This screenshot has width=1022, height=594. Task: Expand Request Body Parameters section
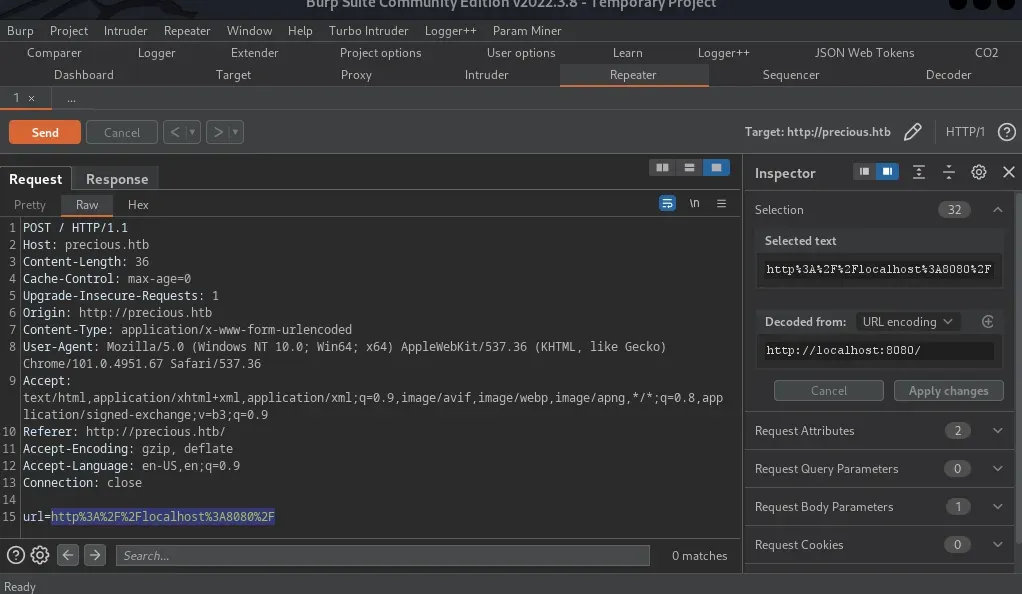[x=997, y=507]
